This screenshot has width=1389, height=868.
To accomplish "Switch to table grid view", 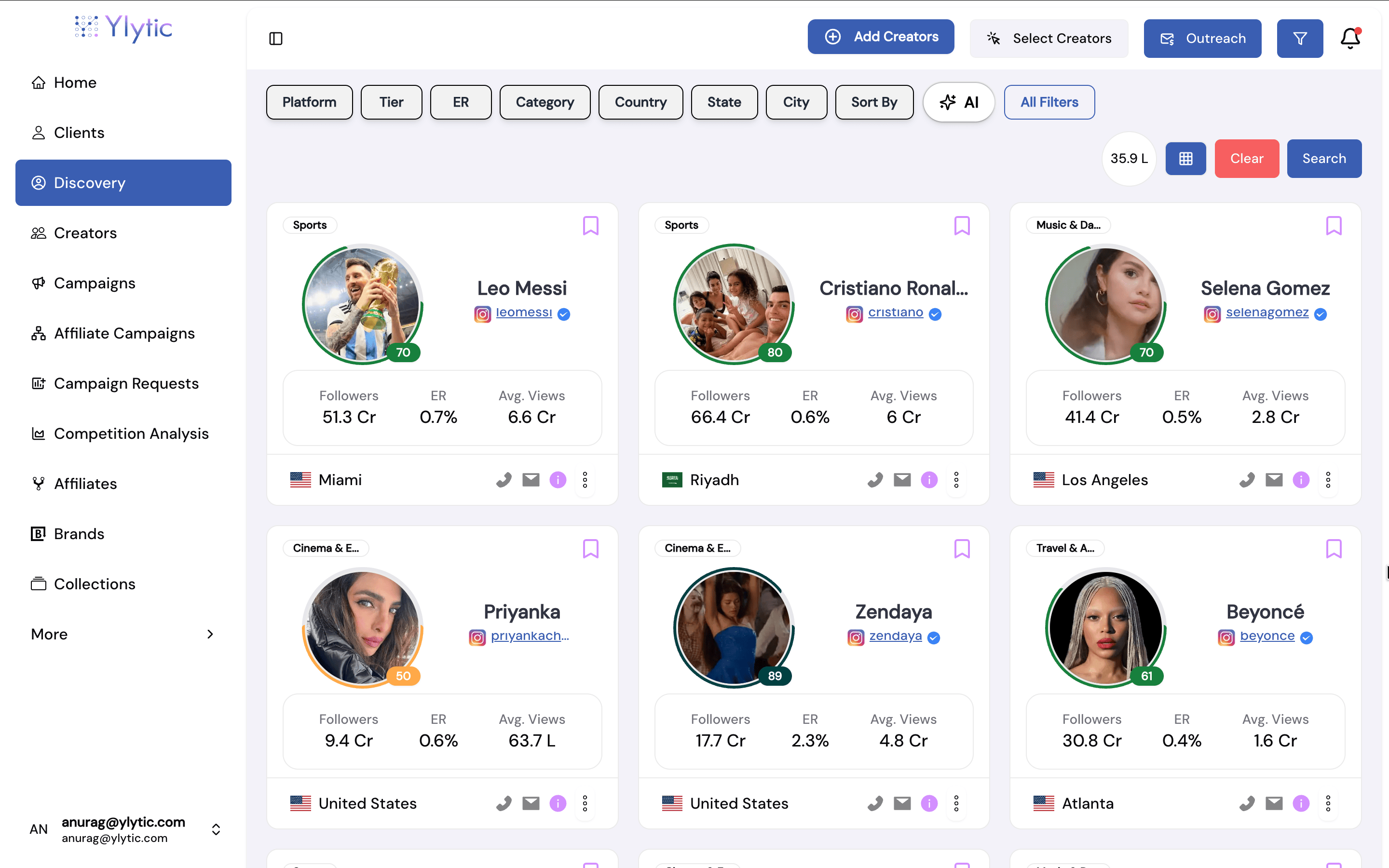I will click(1186, 159).
